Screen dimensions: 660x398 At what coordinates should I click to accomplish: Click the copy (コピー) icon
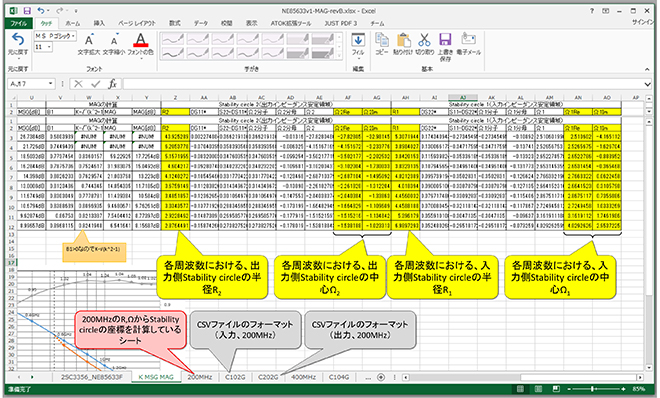(x=382, y=40)
